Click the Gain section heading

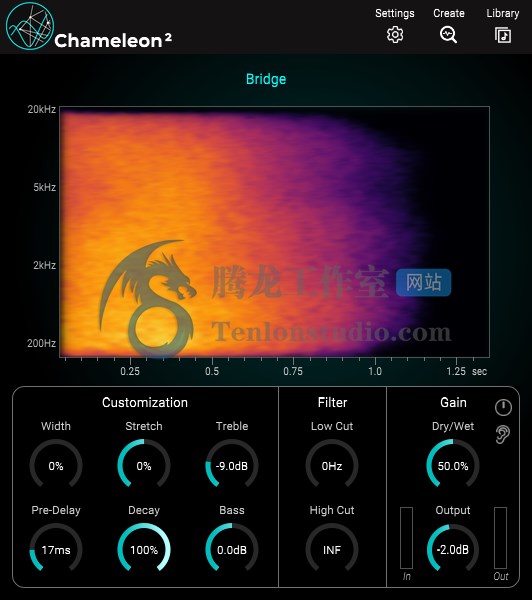(x=453, y=403)
